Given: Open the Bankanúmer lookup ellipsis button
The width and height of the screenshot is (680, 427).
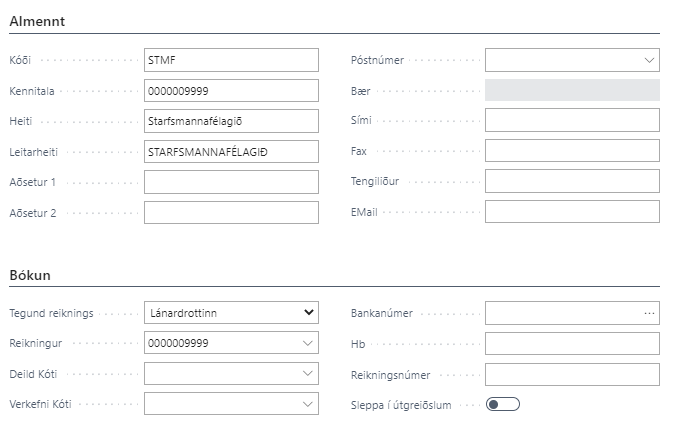Looking at the screenshot, I should click(649, 313).
